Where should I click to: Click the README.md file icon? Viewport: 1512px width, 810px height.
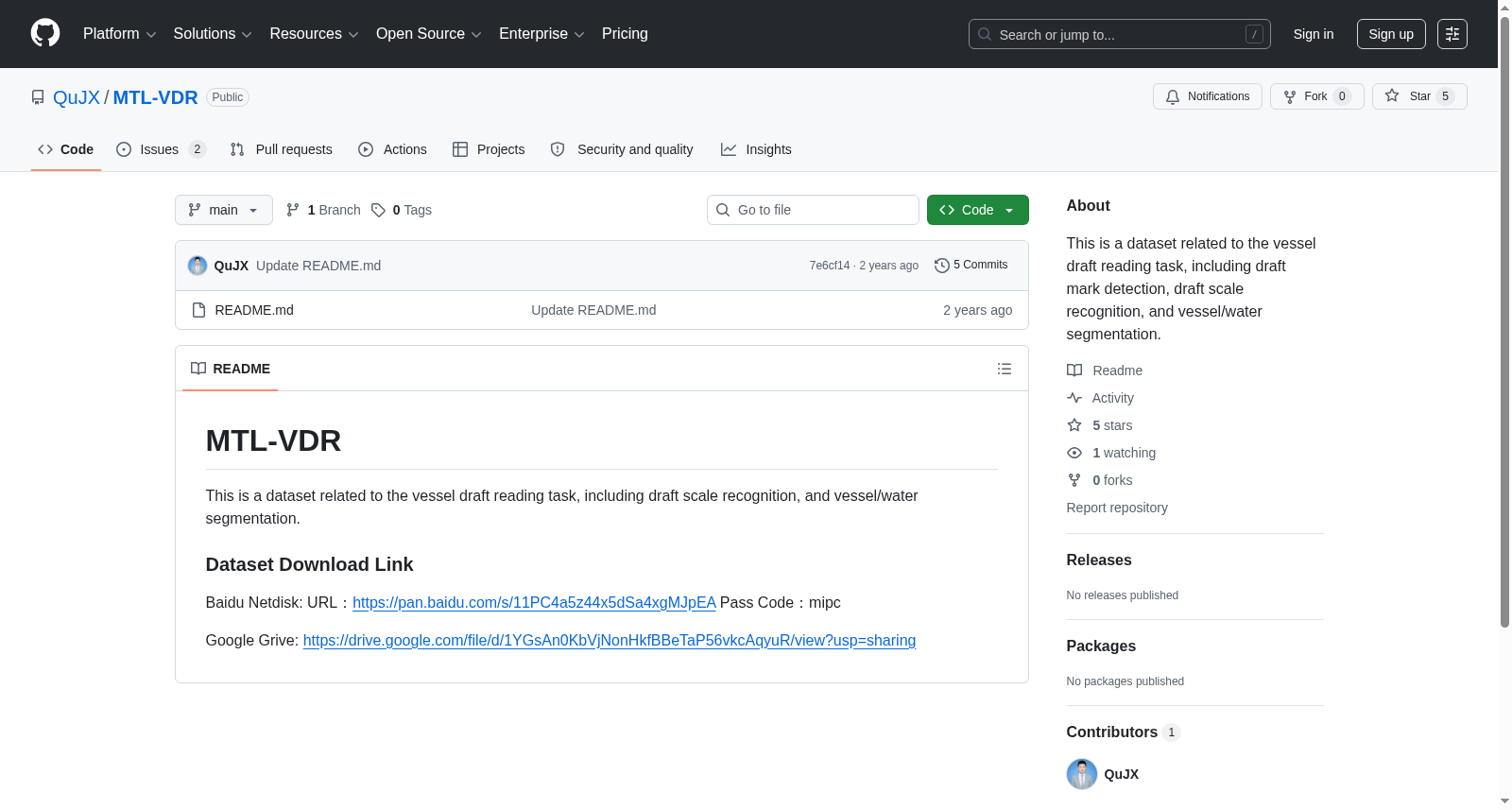click(x=198, y=310)
